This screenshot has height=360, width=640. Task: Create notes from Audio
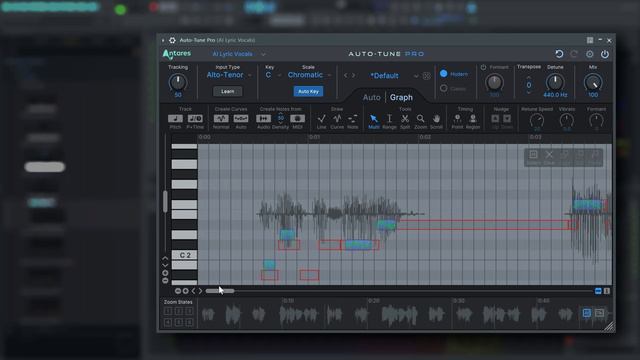click(263, 118)
